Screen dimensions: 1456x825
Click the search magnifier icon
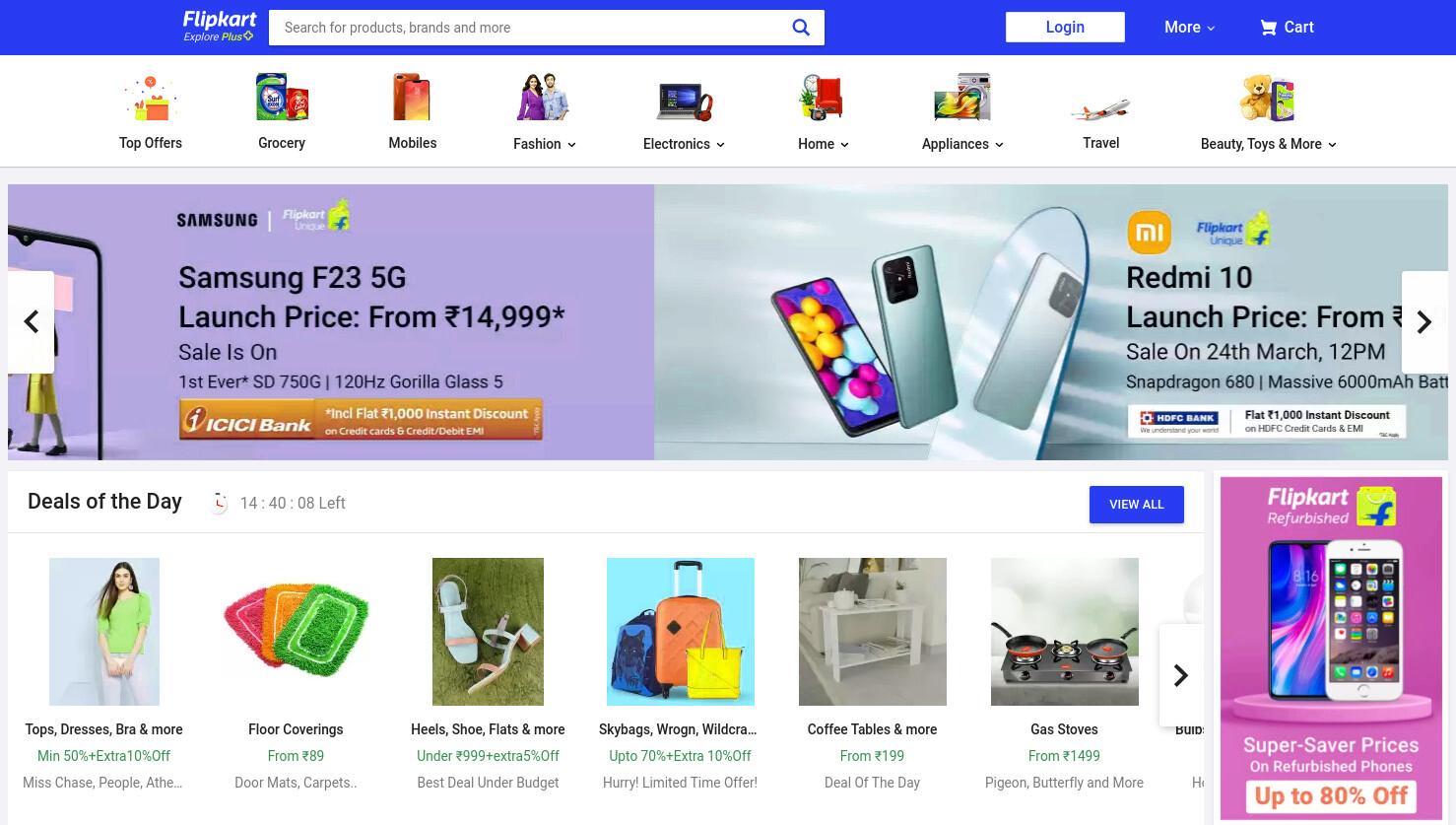click(801, 28)
